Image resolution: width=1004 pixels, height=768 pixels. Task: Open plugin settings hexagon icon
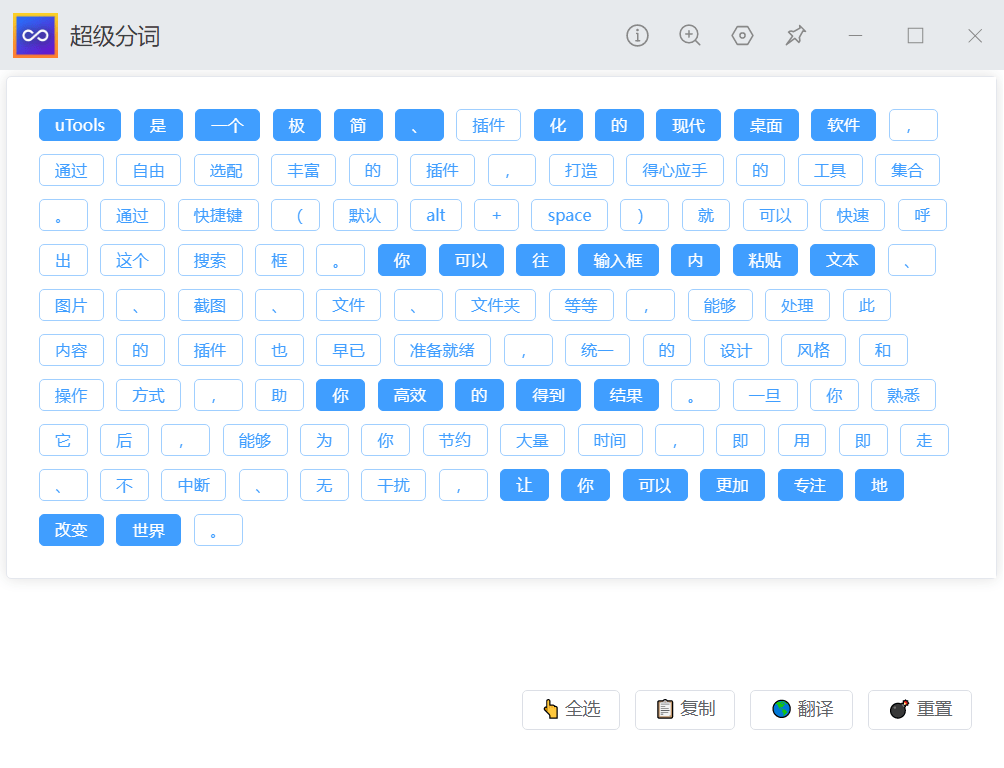click(742, 36)
